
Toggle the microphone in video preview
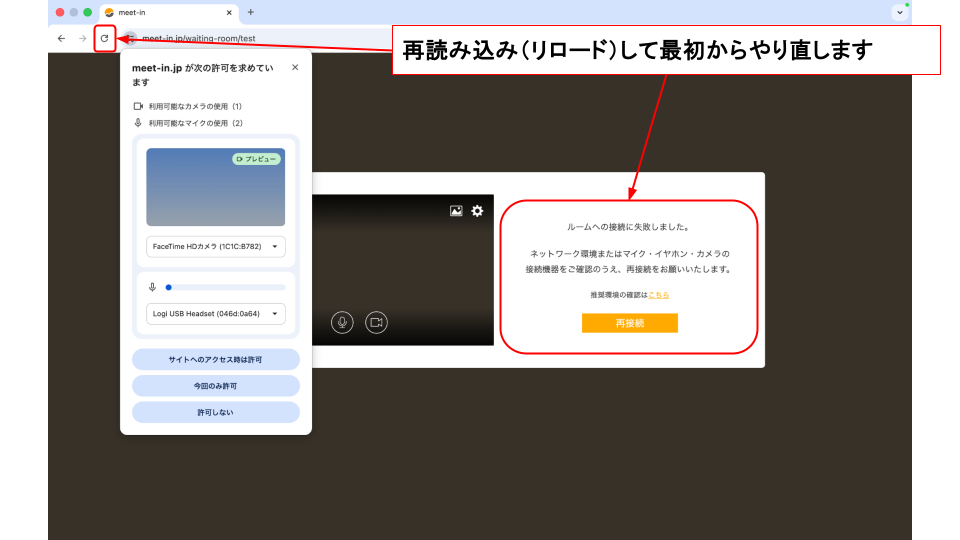click(342, 322)
